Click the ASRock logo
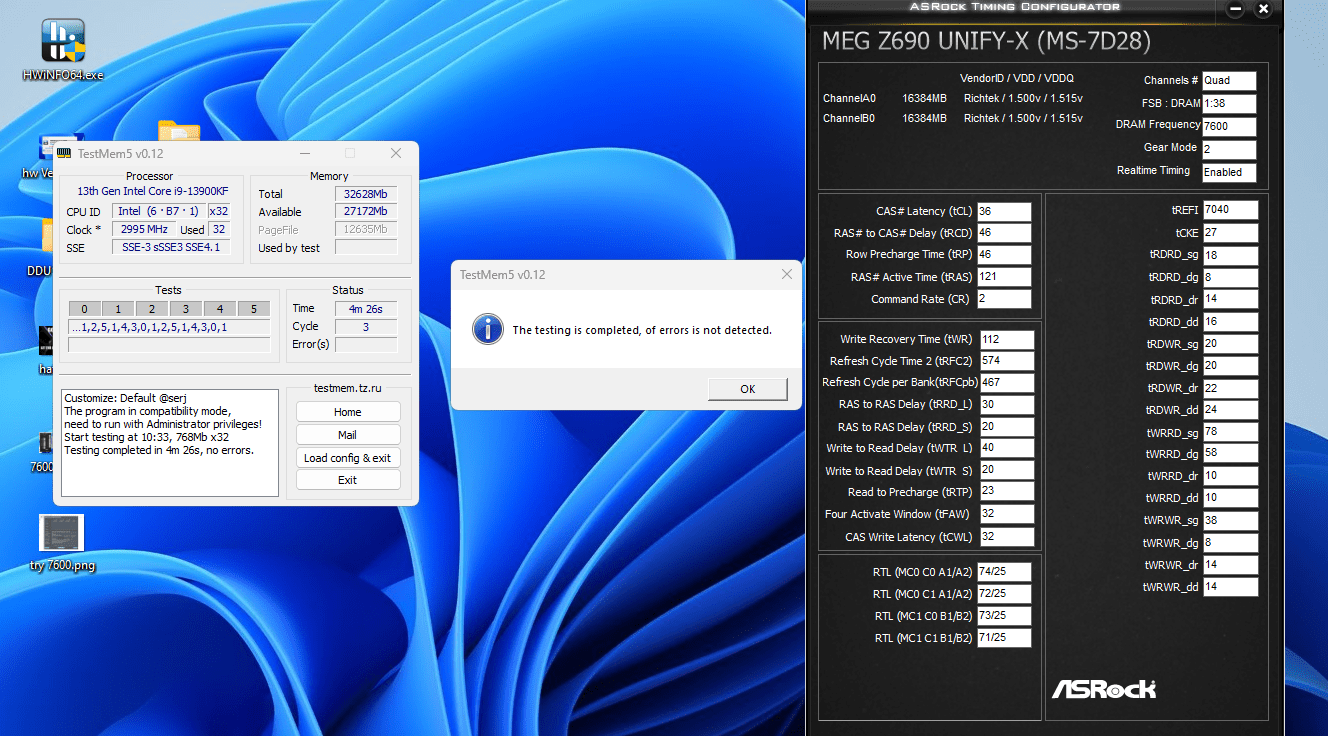 point(1103,688)
